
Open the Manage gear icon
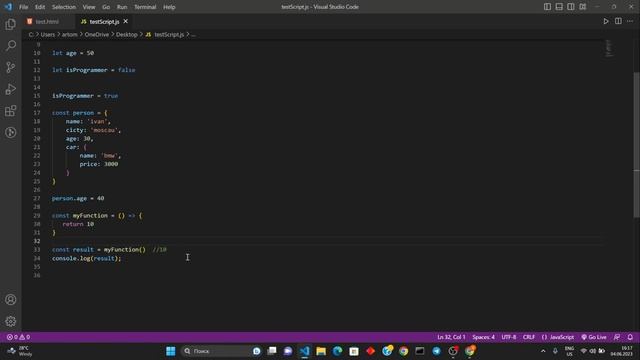[11, 321]
